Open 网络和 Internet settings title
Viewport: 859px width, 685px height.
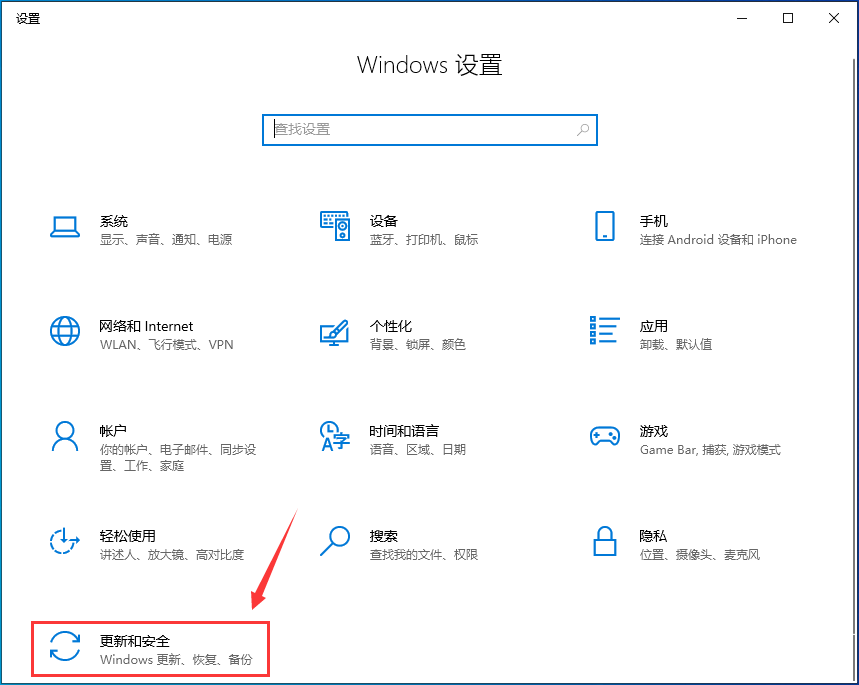click(x=146, y=327)
